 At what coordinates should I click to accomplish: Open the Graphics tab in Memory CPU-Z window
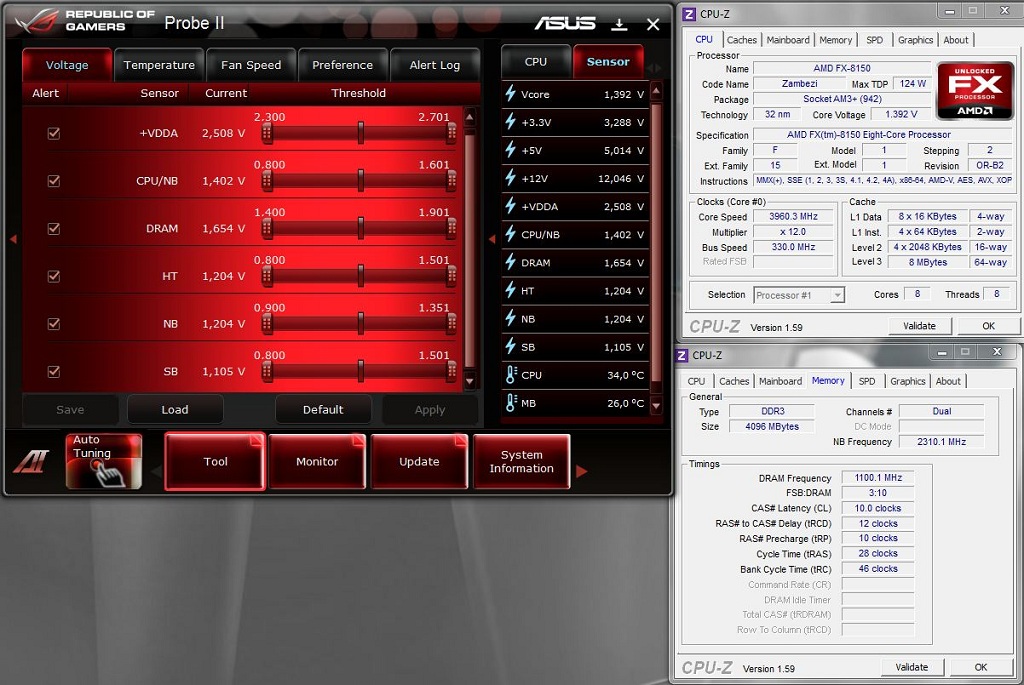click(x=908, y=381)
